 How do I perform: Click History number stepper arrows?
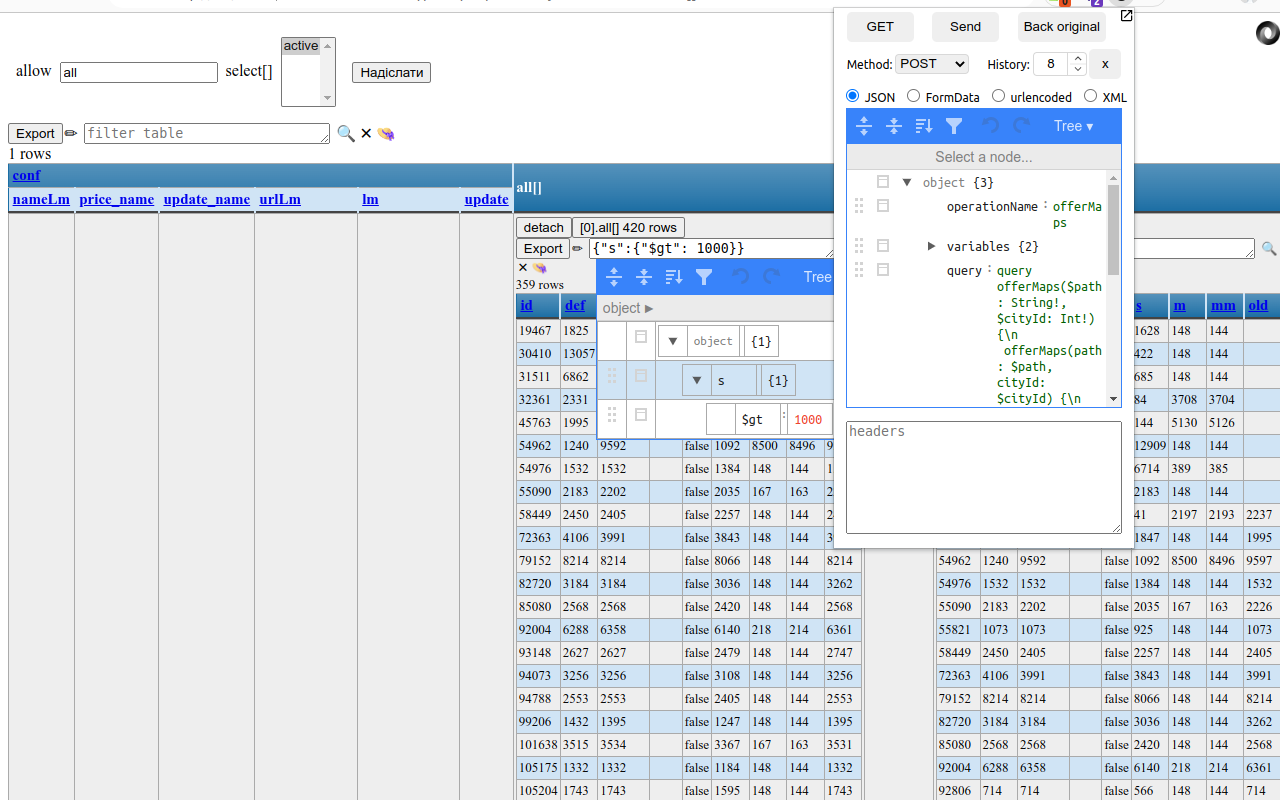1077,64
